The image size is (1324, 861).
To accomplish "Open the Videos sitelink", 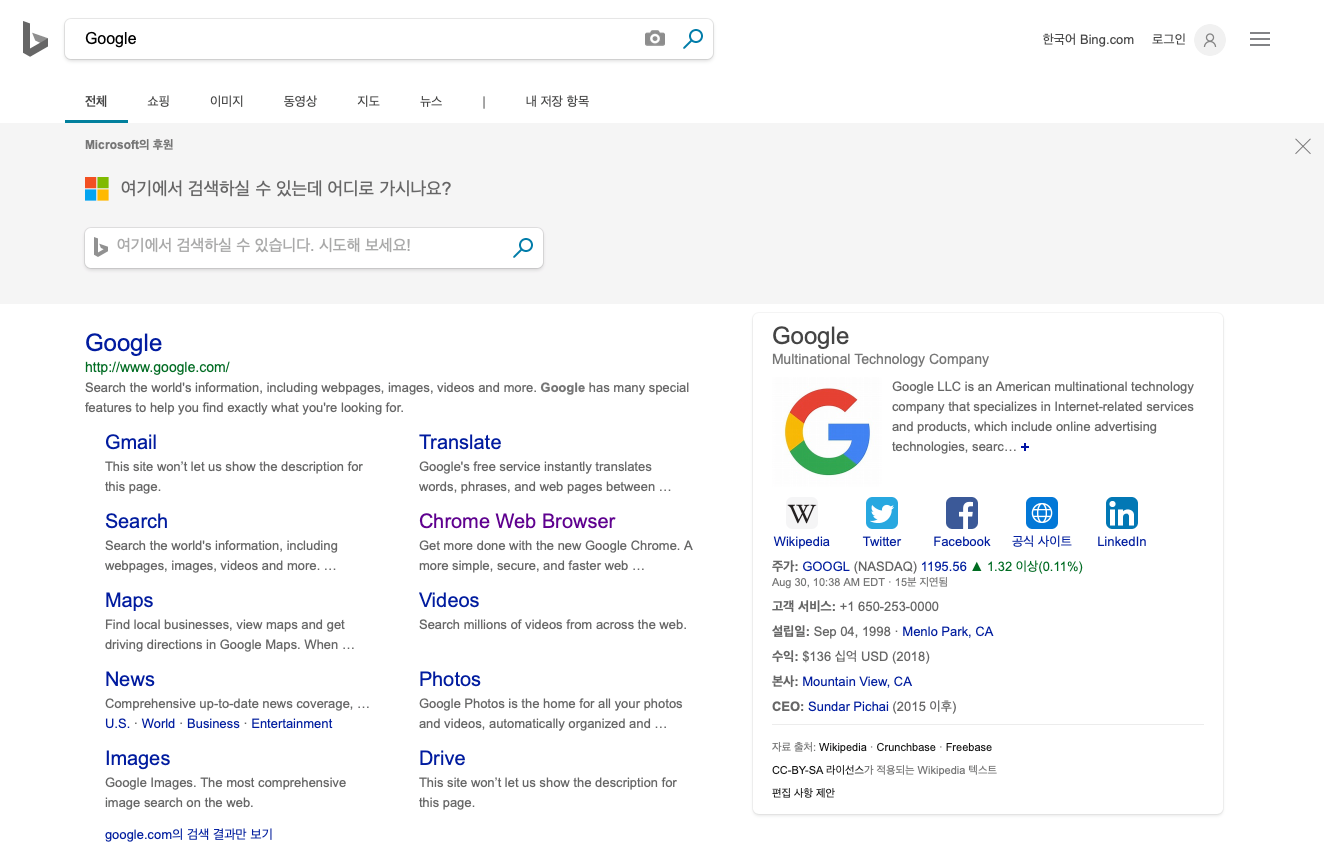I will click(449, 600).
